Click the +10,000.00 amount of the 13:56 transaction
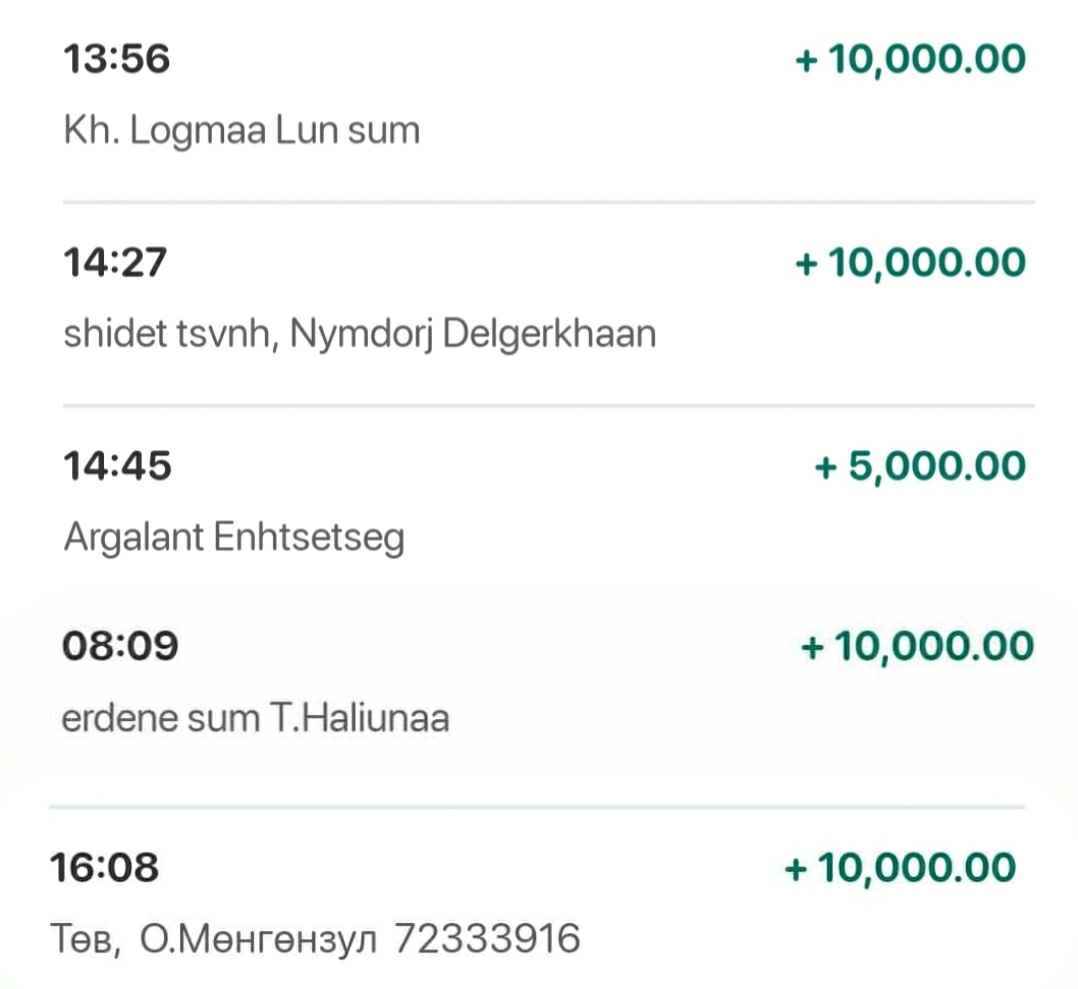This screenshot has height=989, width=1078. 910,60
